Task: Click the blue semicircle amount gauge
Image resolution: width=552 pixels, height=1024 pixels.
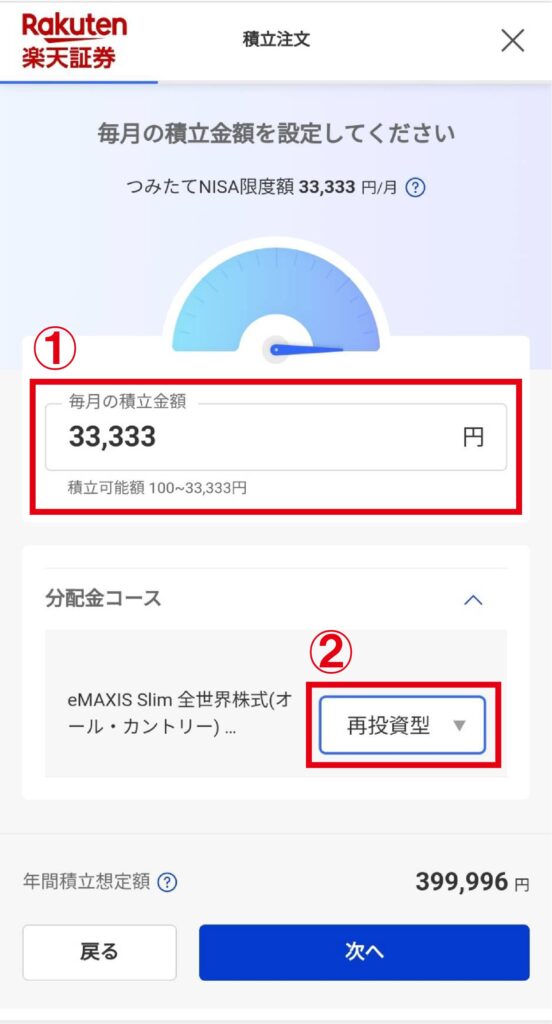Action: pos(276,299)
